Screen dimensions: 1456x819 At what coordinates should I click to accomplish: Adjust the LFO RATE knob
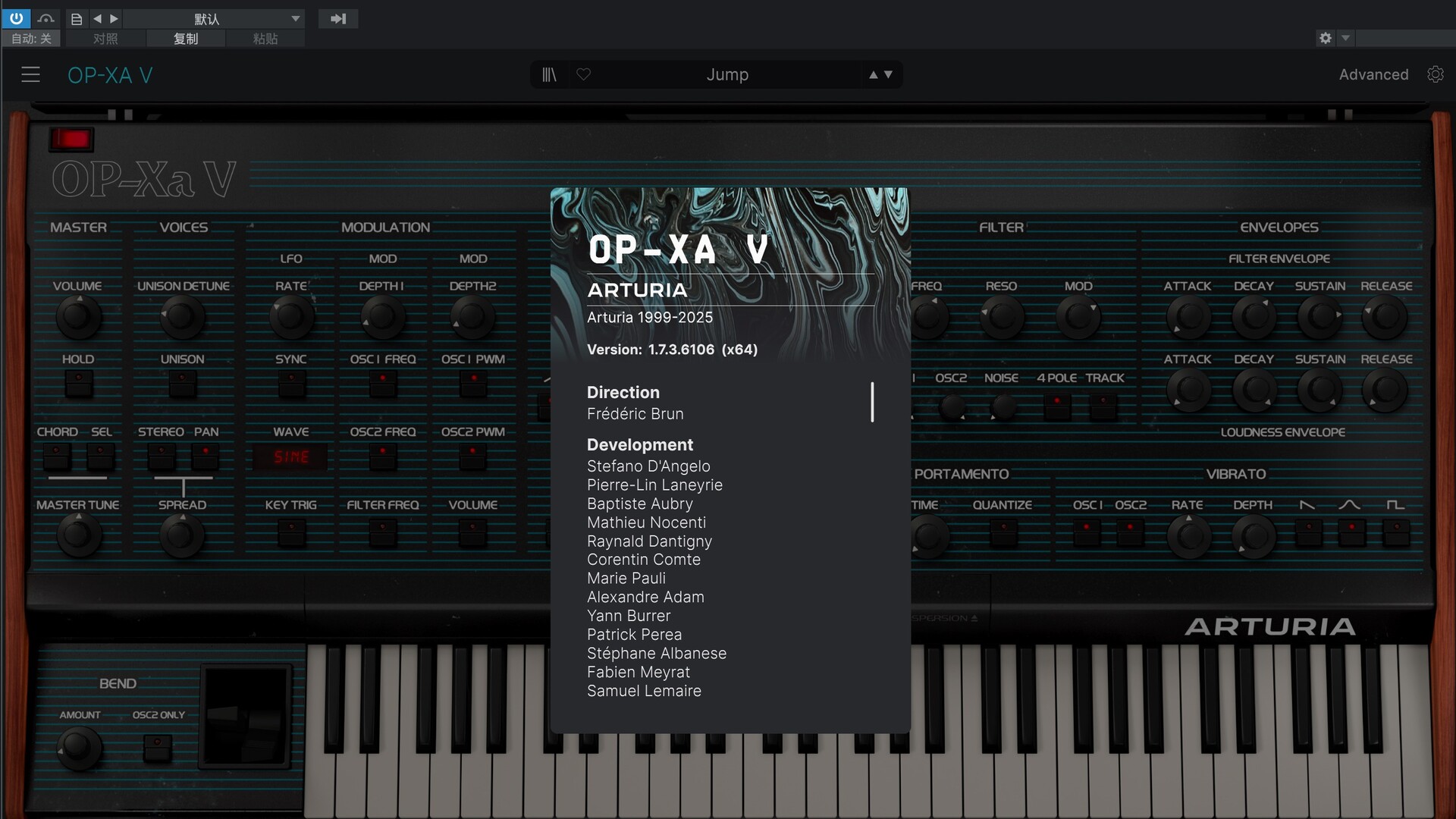coord(291,317)
